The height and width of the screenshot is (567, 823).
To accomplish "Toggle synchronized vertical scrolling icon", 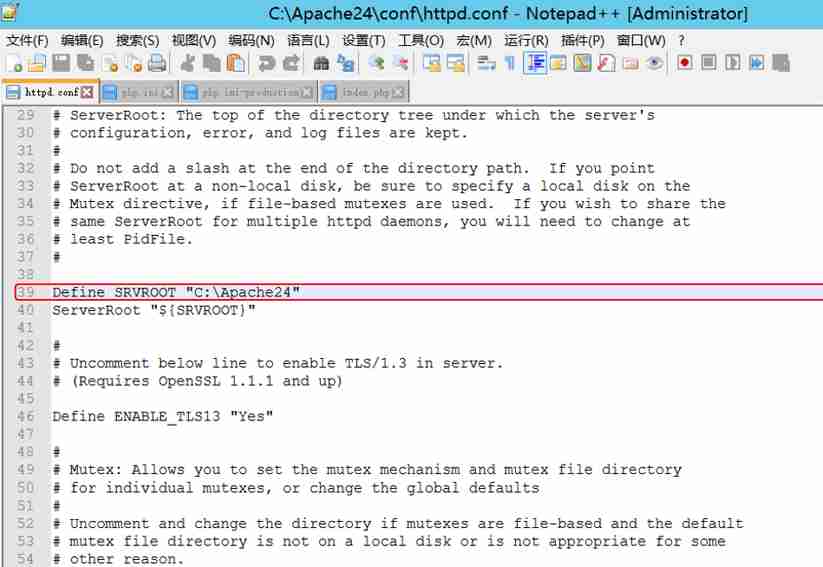I will click(x=431, y=64).
